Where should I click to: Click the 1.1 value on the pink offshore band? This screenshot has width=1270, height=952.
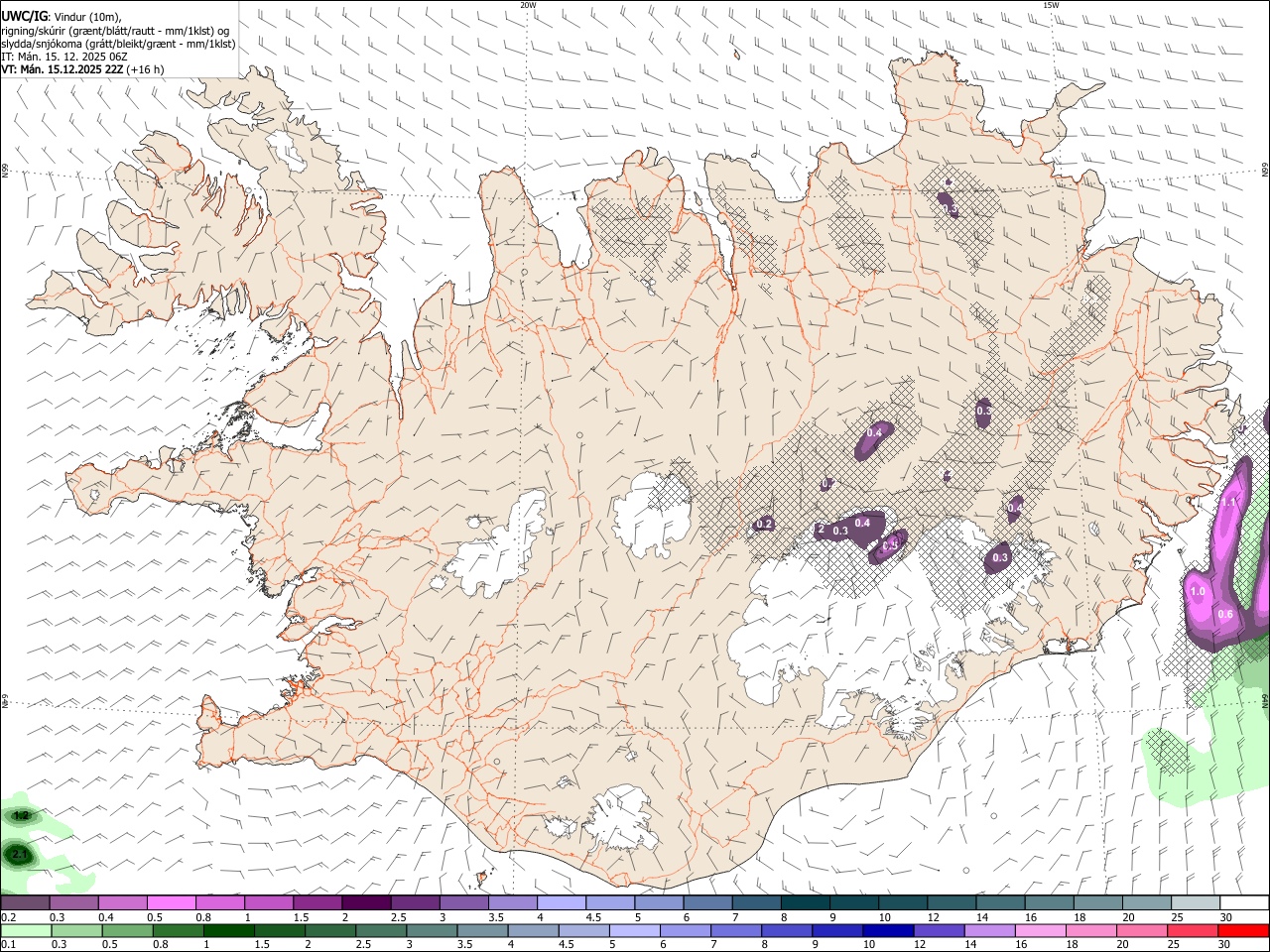(x=1228, y=503)
